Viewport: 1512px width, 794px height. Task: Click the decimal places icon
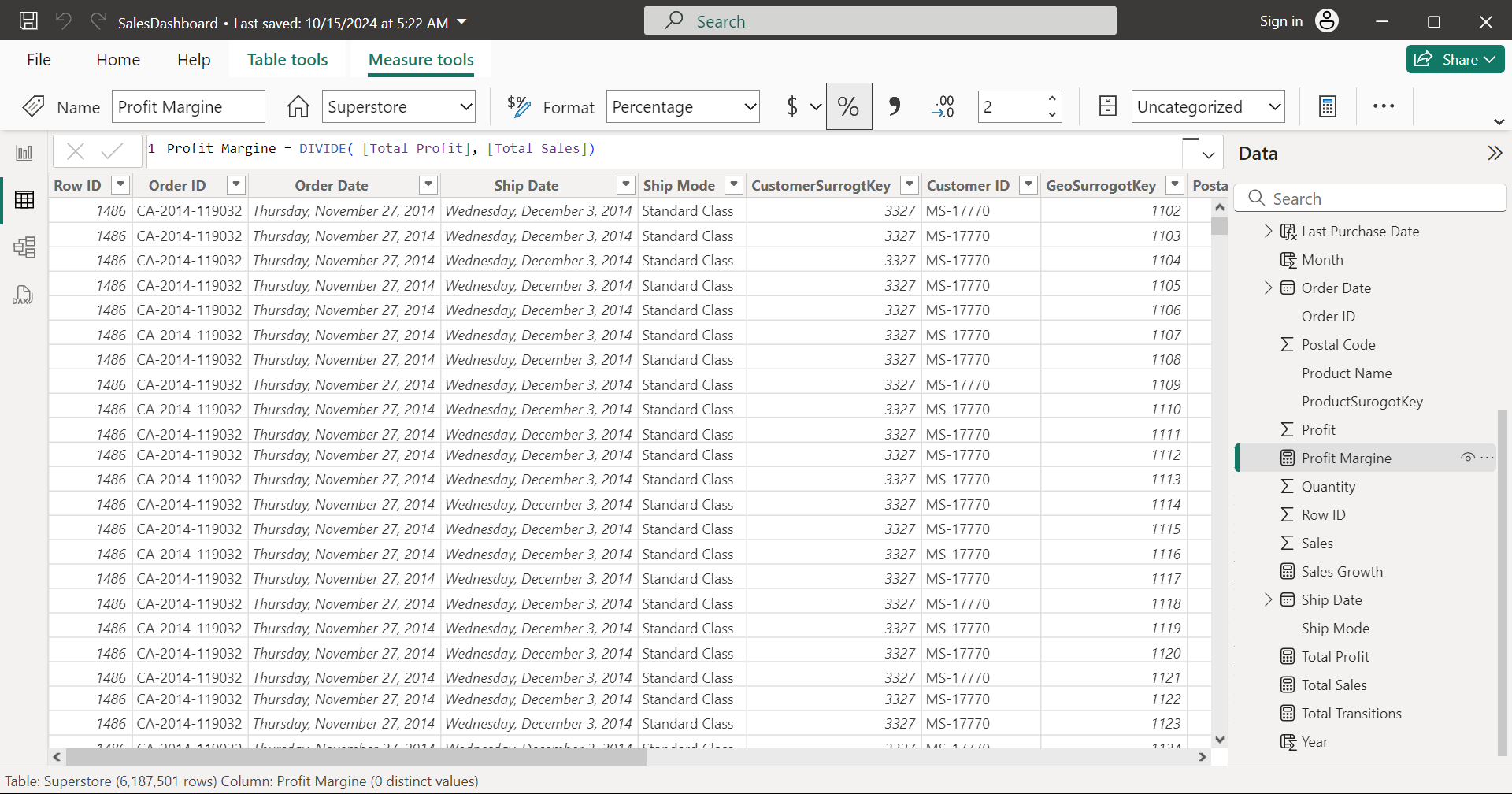click(x=943, y=106)
